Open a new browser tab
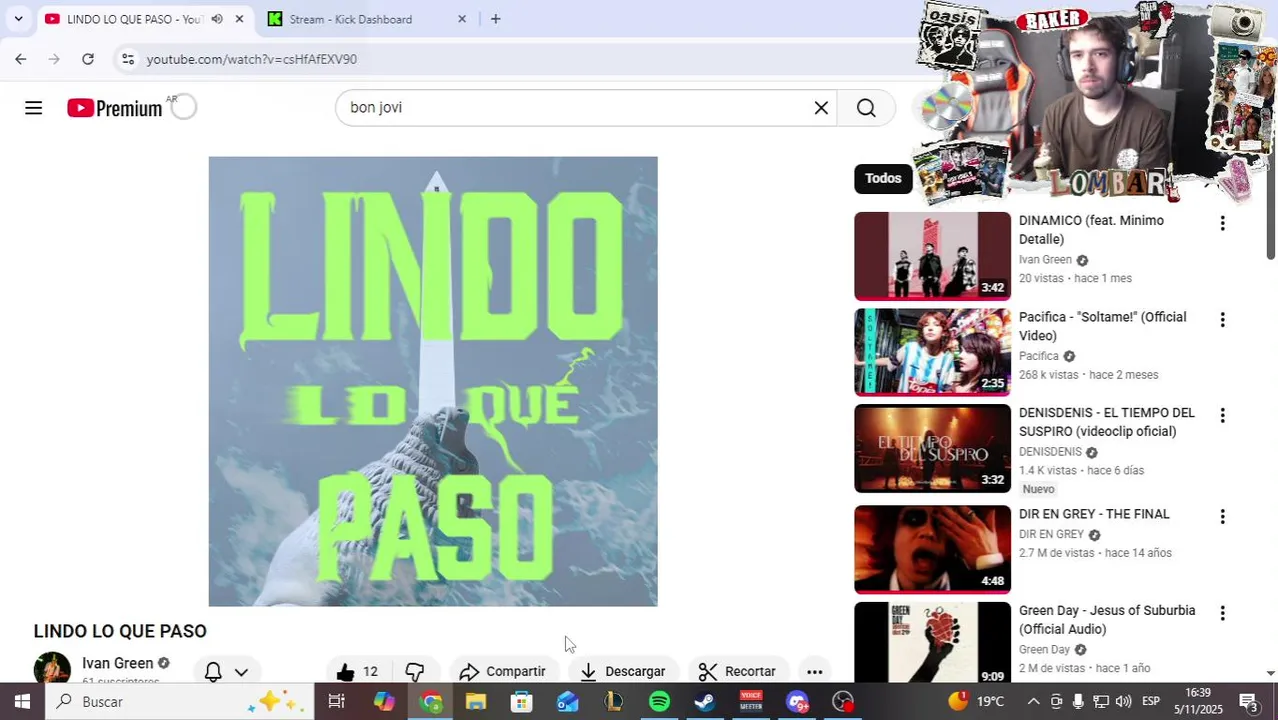This screenshot has width=1278, height=720. (x=495, y=19)
